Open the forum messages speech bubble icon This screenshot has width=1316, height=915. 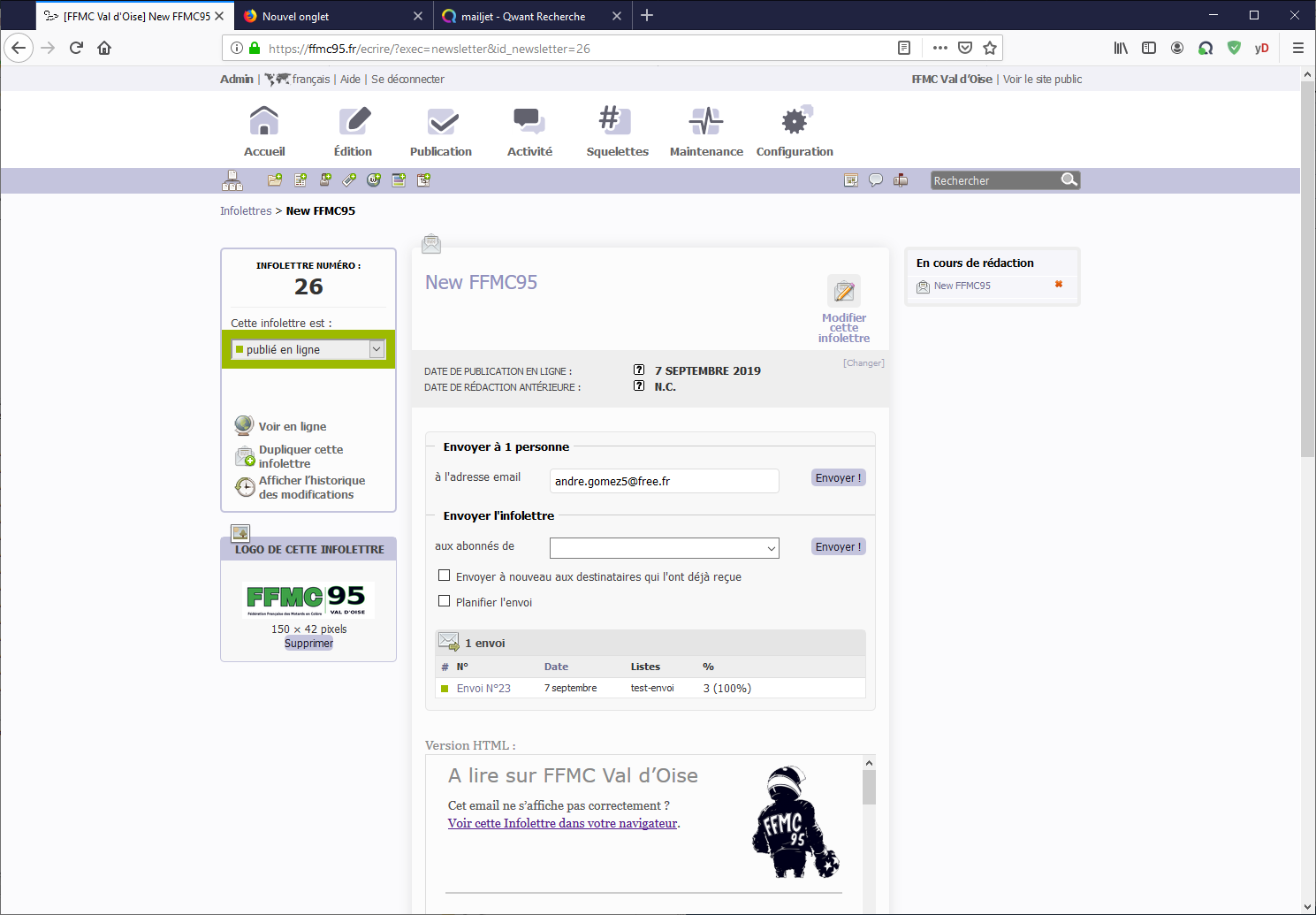(x=876, y=180)
